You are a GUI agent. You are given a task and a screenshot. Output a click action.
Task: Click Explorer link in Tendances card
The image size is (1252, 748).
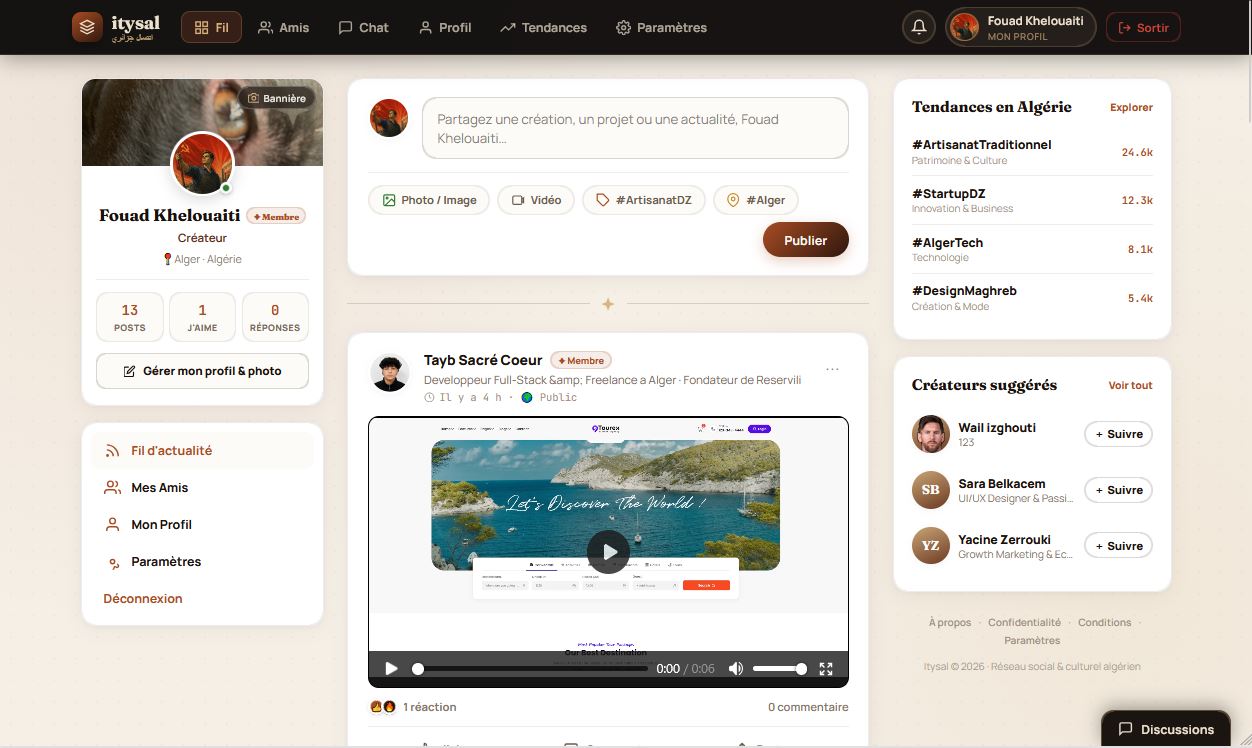pyautogui.click(x=1131, y=107)
